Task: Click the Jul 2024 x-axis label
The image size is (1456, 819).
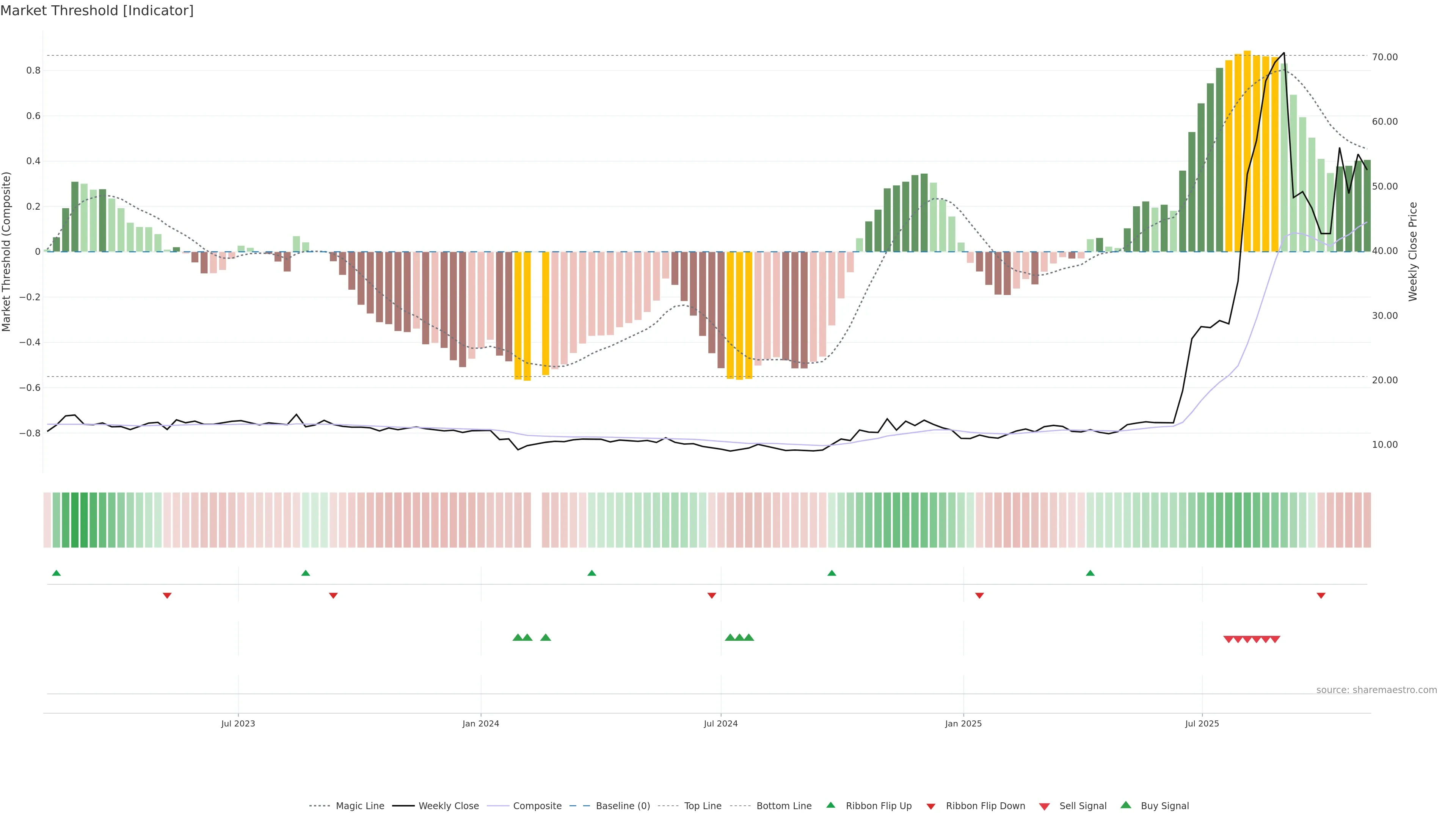Action: coord(721,723)
